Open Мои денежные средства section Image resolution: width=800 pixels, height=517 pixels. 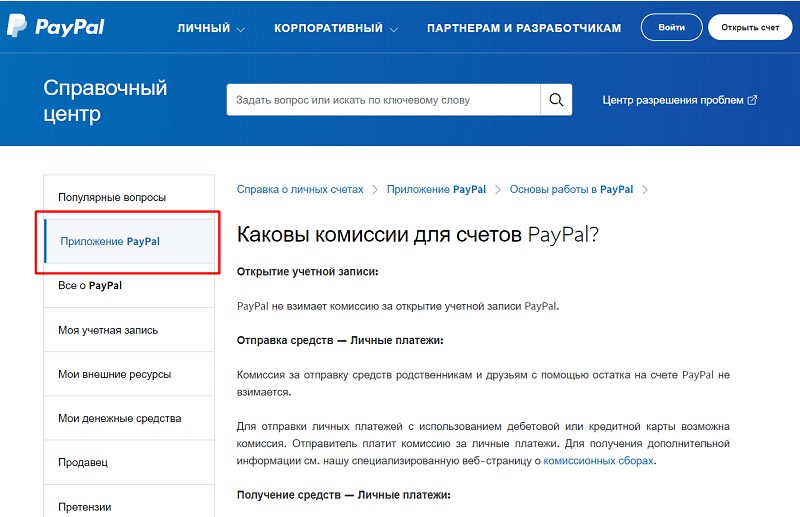pyautogui.click(x=129, y=418)
